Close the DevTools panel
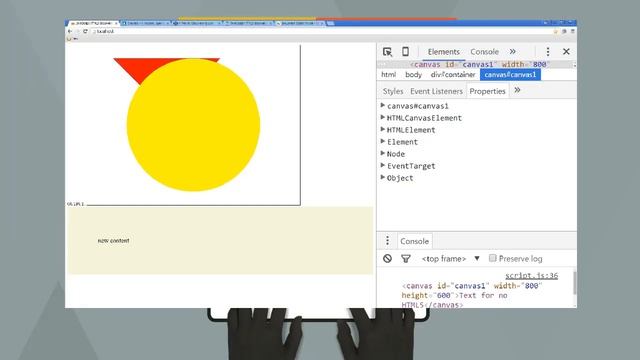The width and height of the screenshot is (640, 360). [x=566, y=51]
